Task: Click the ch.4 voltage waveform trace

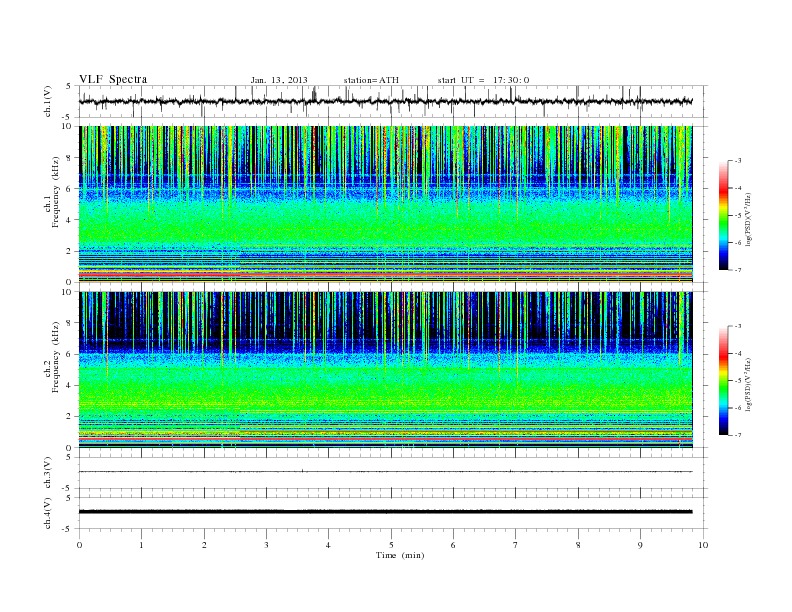Action: (x=385, y=512)
